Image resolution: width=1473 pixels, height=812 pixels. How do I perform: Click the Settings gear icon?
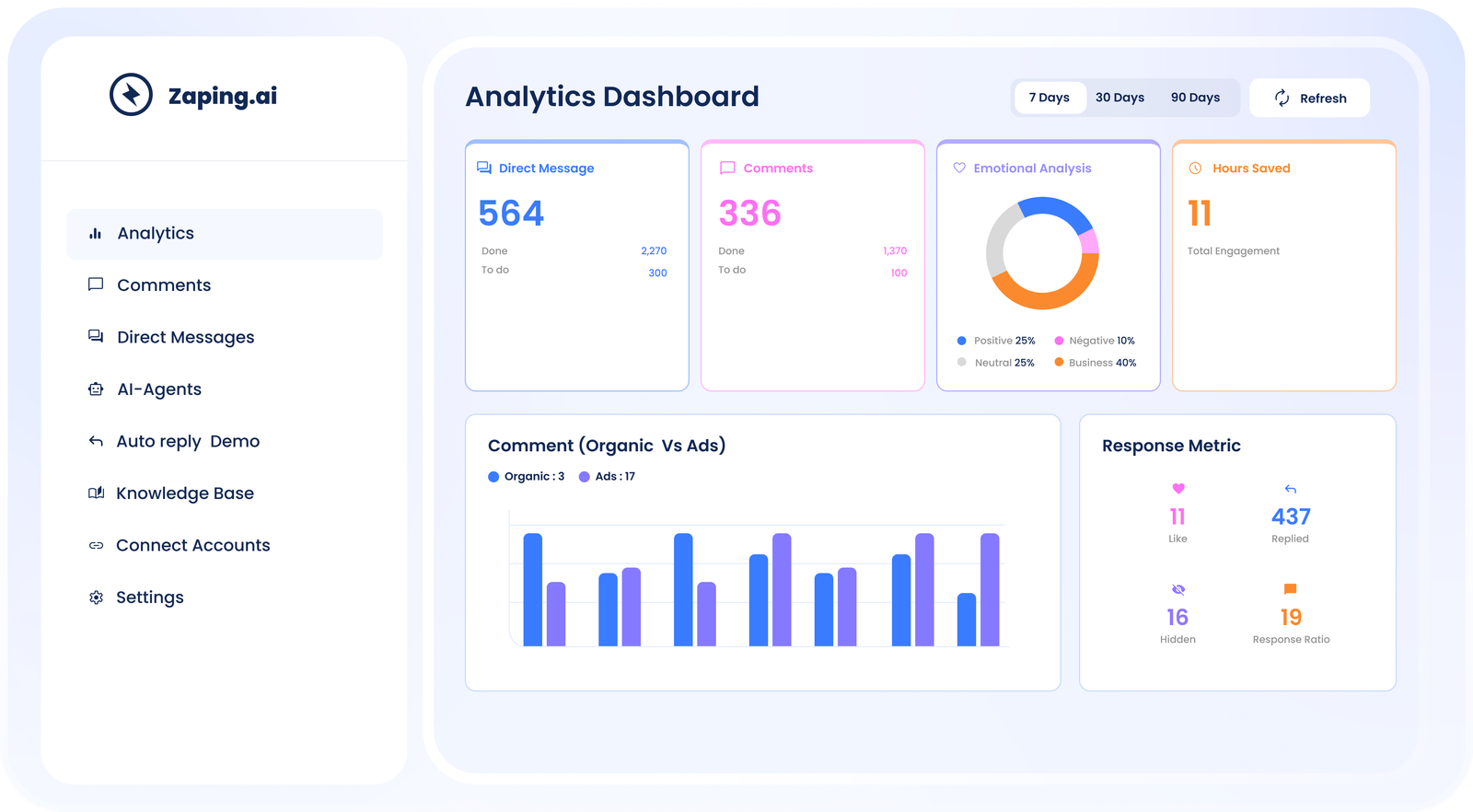(96, 597)
